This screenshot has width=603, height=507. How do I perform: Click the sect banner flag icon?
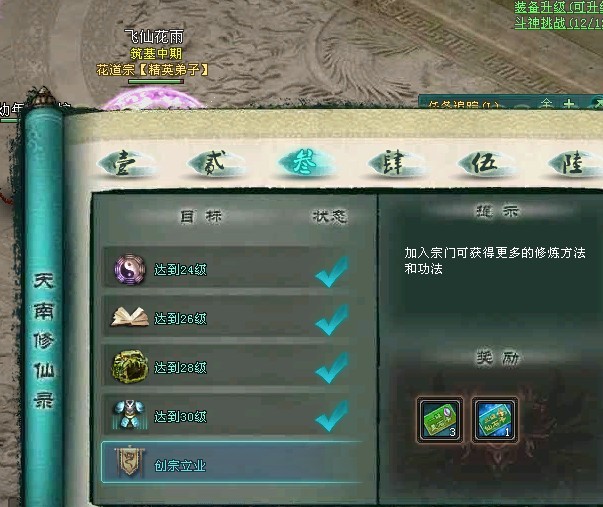pyautogui.click(x=130, y=462)
